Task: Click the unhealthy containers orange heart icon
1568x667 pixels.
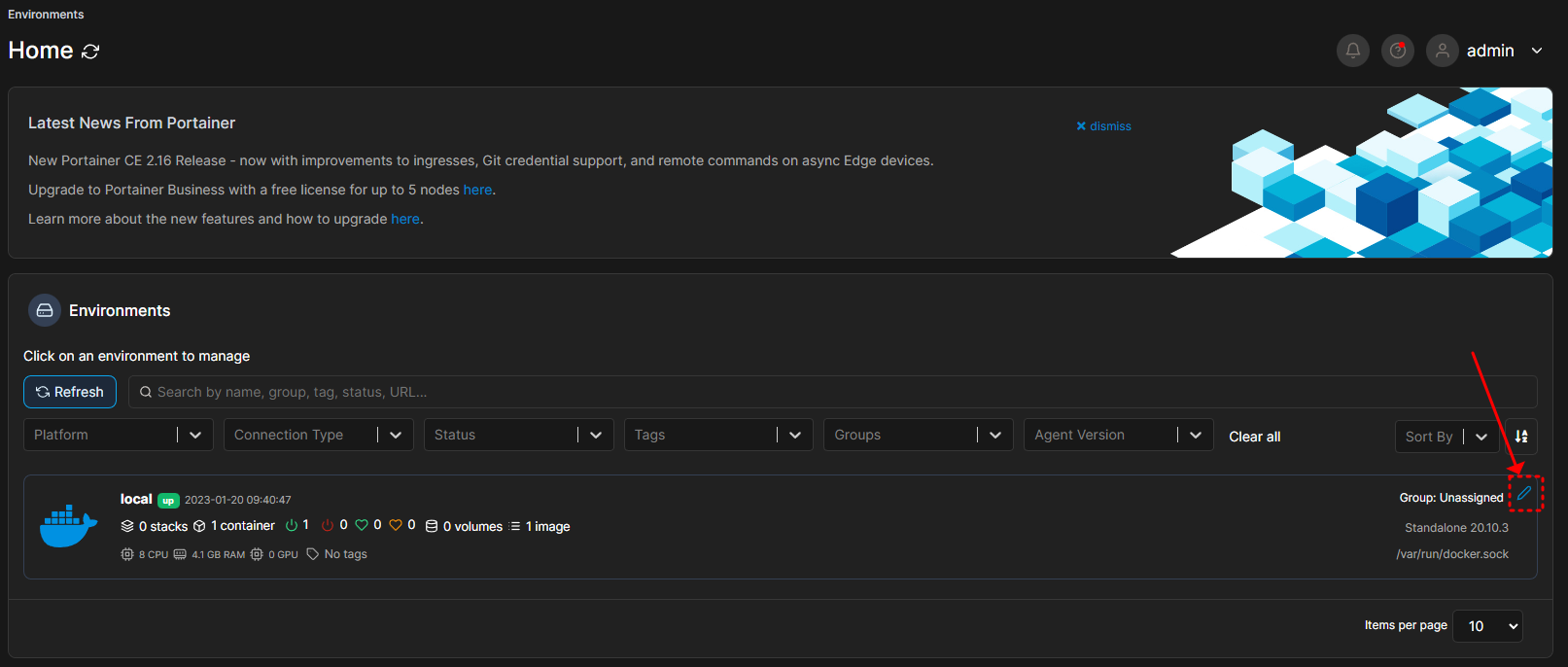Action: (396, 525)
